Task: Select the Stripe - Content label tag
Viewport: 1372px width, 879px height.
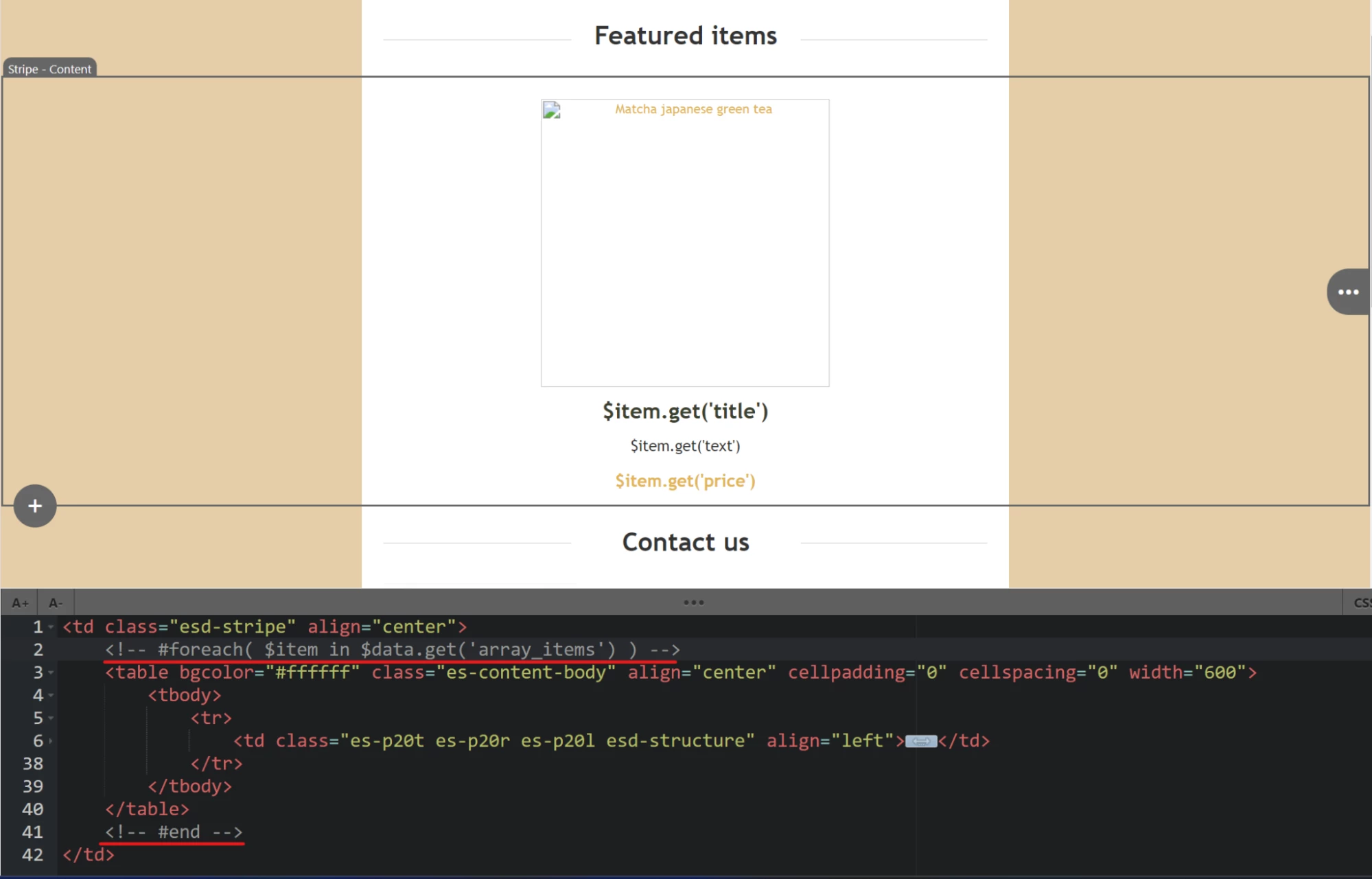Action: click(x=49, y=69)
